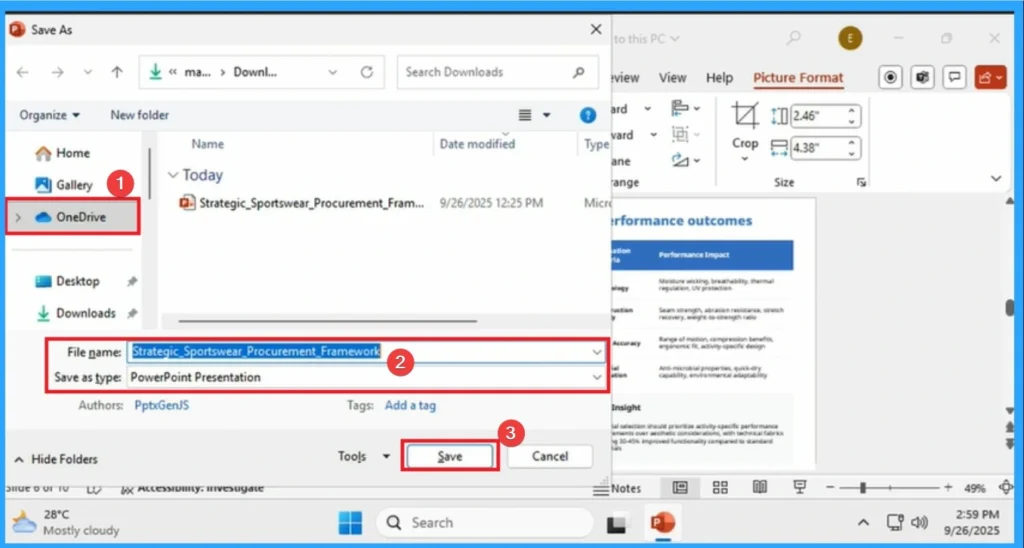Expand the address bar path dropdown
Image resolution: width=1024 pixels, height=548 pixels.
(333, 72)
